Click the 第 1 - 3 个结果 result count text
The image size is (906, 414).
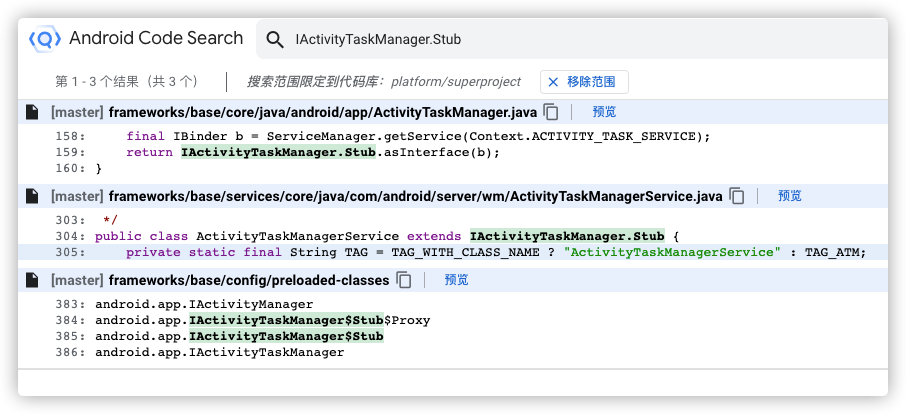pos(128,82)
